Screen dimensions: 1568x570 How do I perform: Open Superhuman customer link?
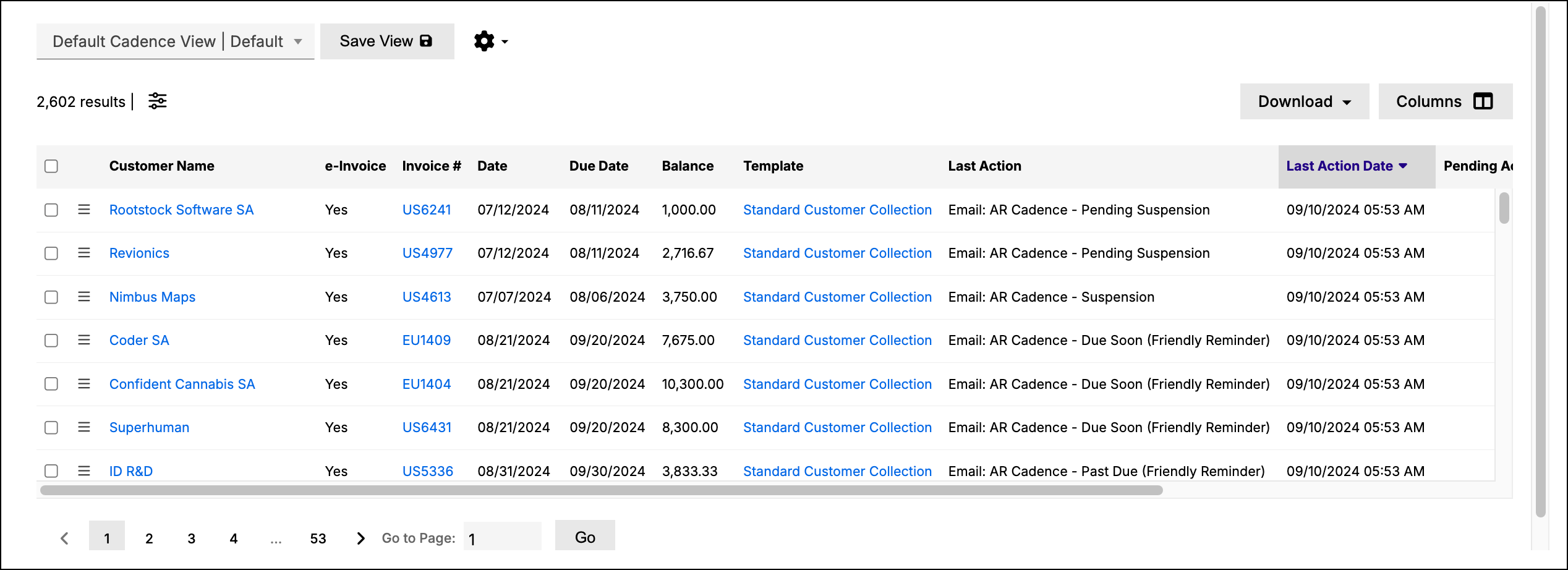click(149, 427)
